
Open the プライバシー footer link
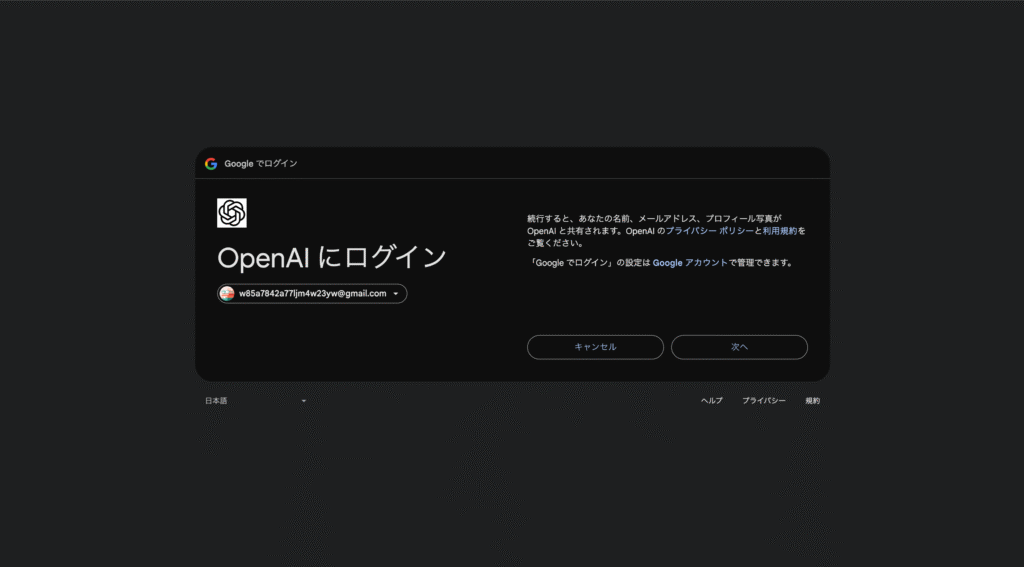point(763,401)
